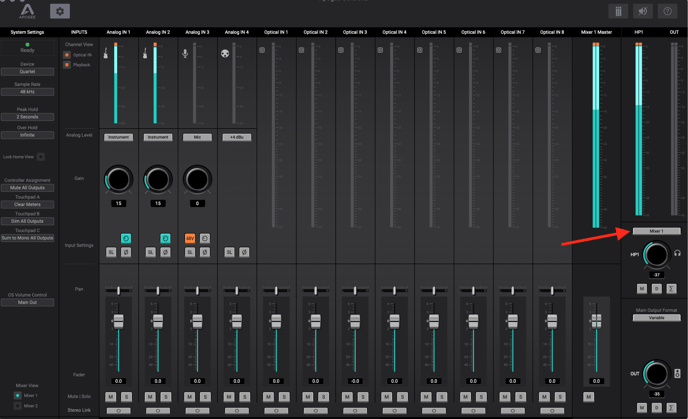Click Touchpad A Clear Meters button
The height and width of the screenshot is (419, 688).
[27, 204]
